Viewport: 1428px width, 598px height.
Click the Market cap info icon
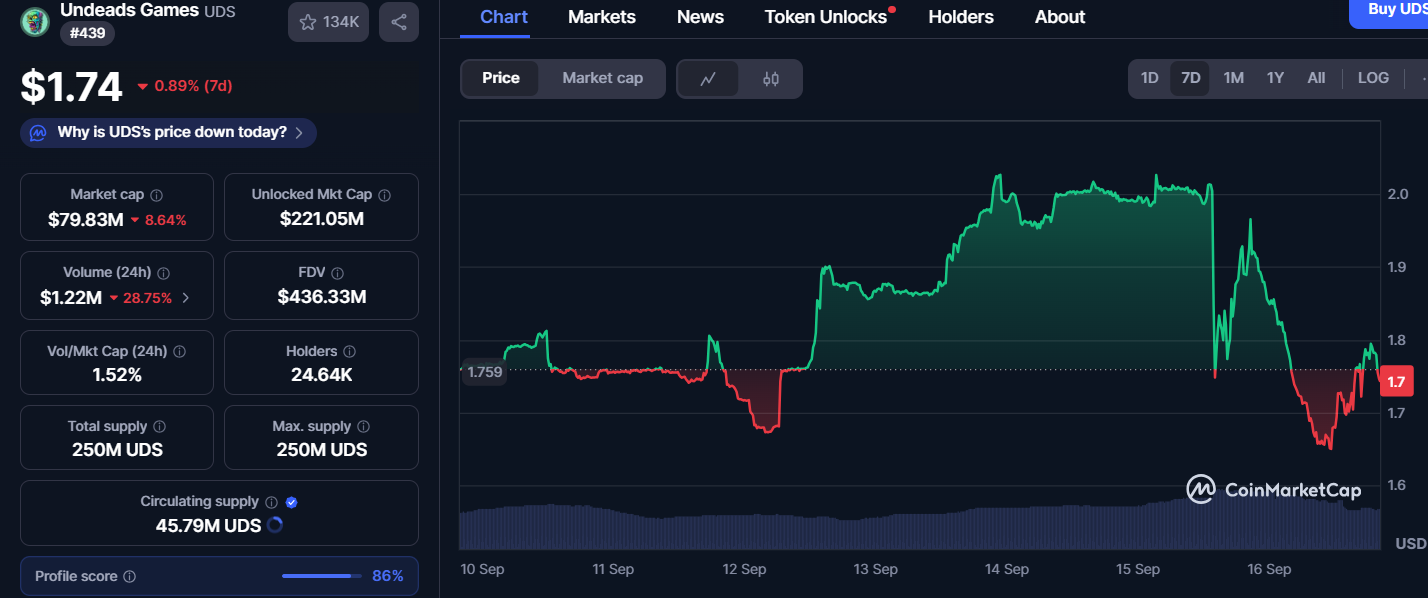tap(157, 195)
